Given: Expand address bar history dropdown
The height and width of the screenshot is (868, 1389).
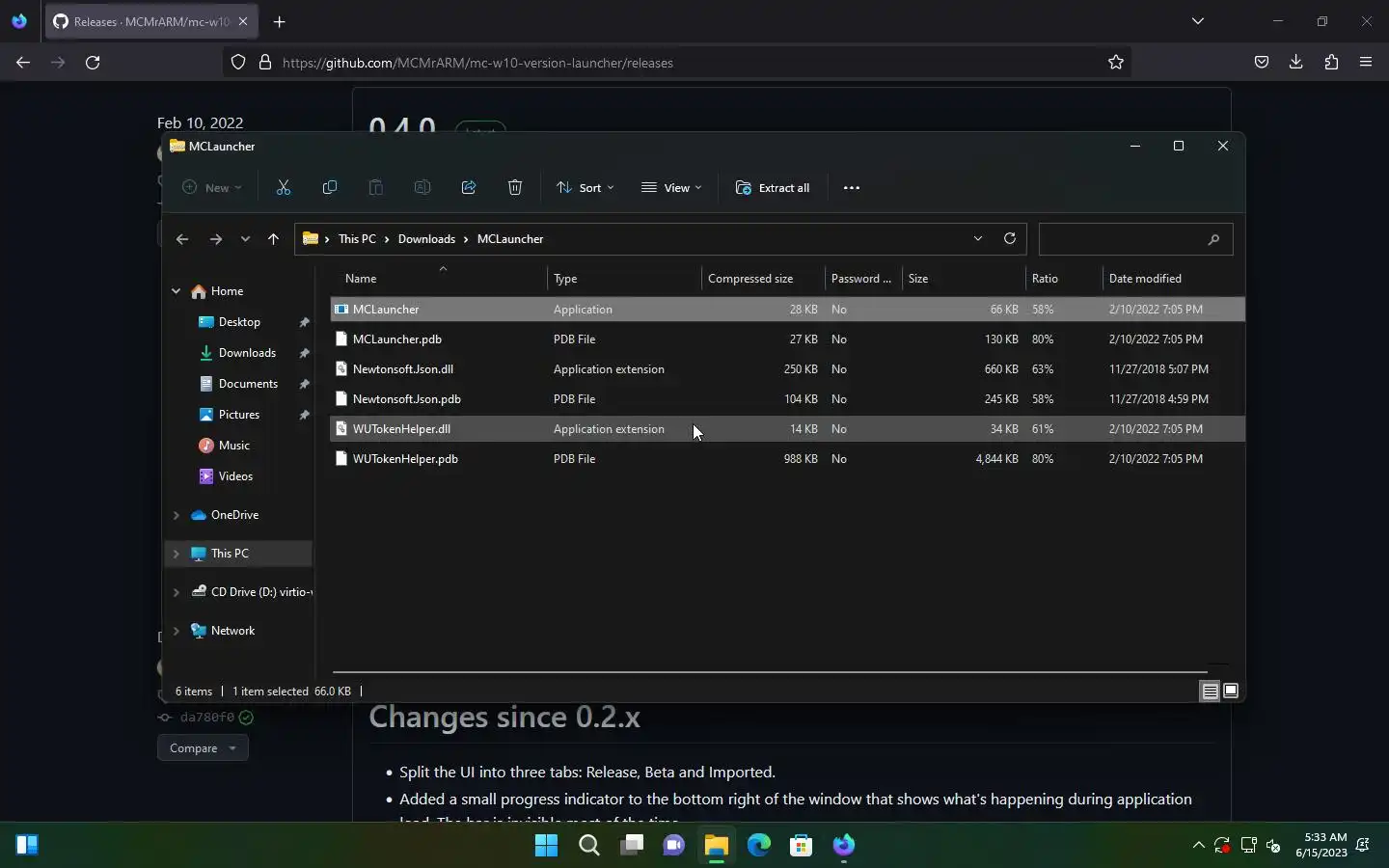Looking at the screenshot, I should 978,238.
